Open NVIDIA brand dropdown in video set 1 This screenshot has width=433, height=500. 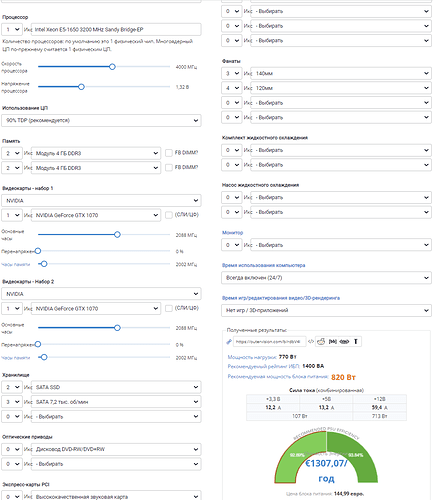(101, 201)
